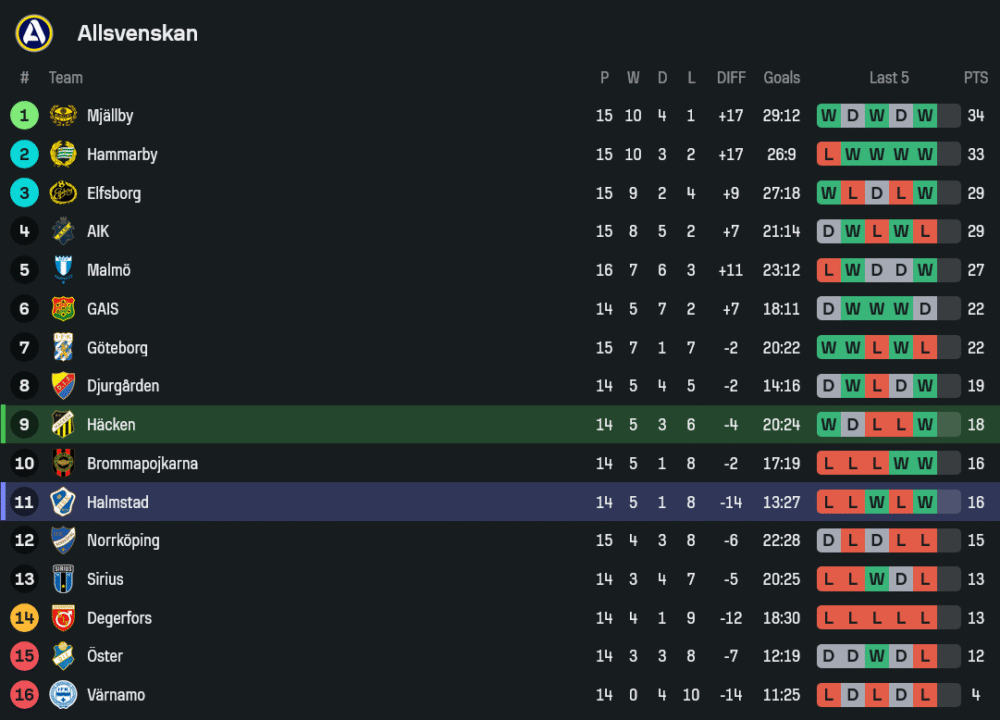Click the Värnamo club crest

tap(63, 695)
